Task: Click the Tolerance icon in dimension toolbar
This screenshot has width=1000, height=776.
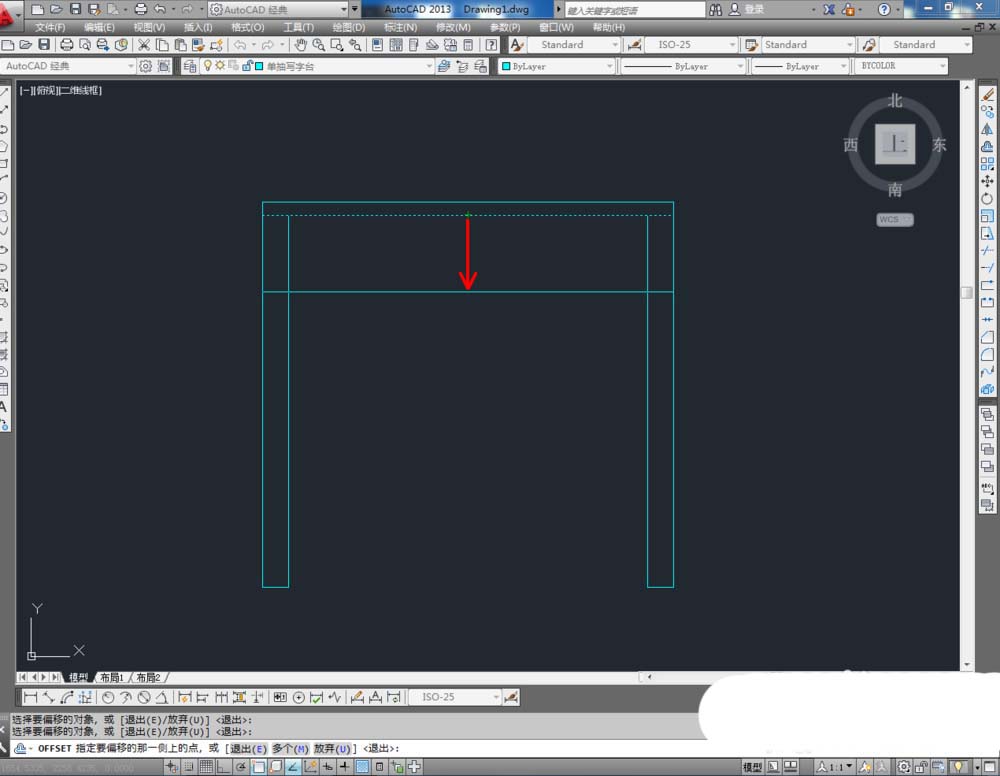Action: point(280,697)
